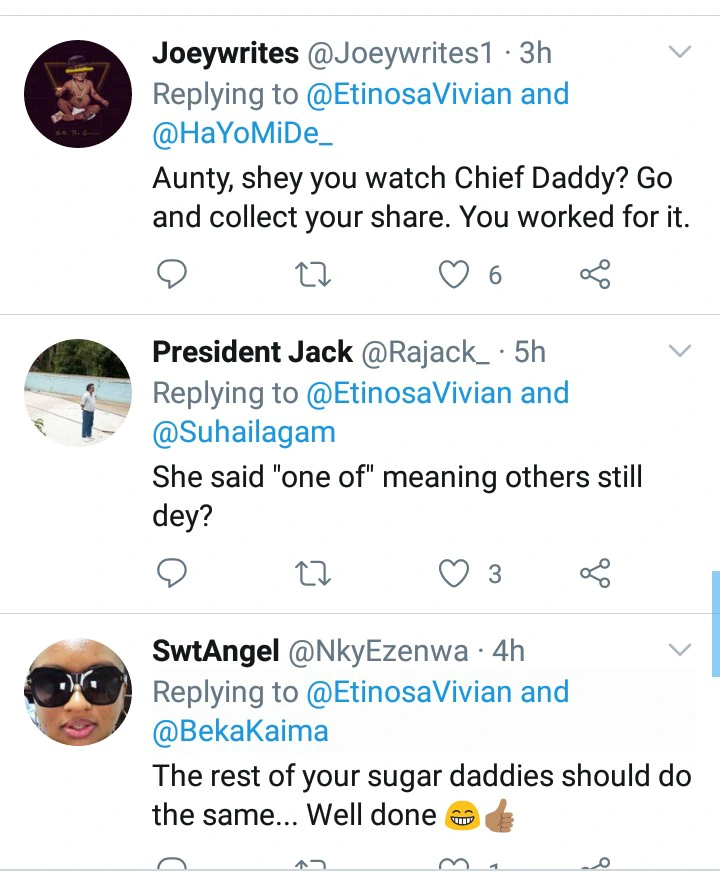720x873 pixels.
Task: Open President Jack tweet options chevron
Action: coord(679,351)
